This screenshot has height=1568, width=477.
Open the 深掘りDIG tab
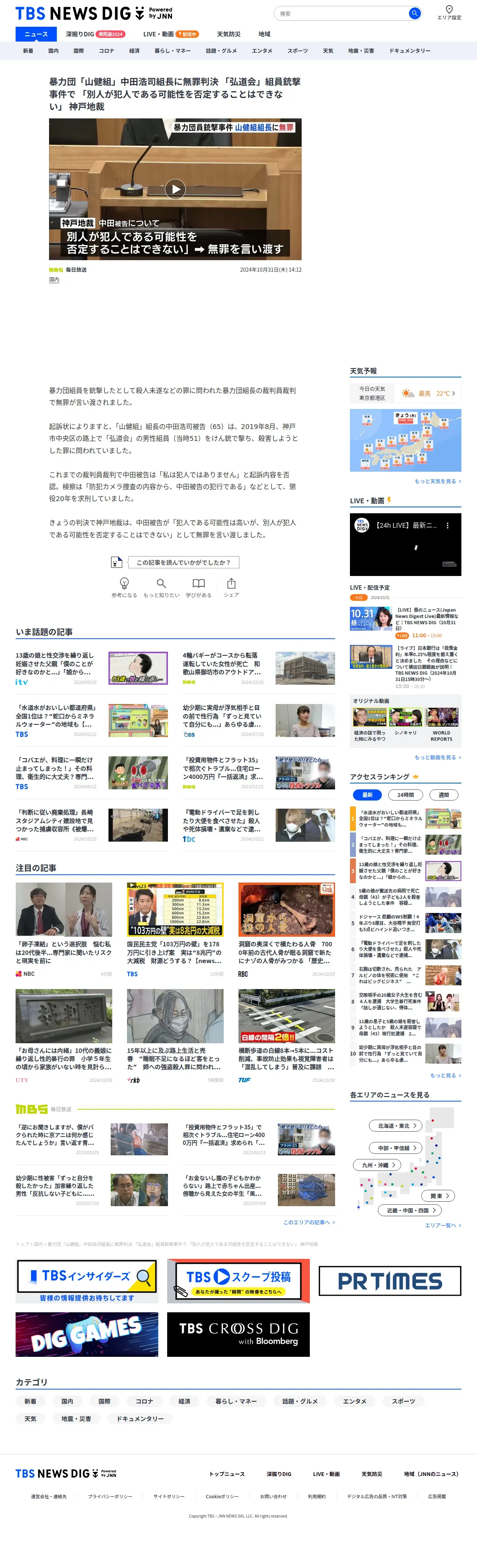95,34
